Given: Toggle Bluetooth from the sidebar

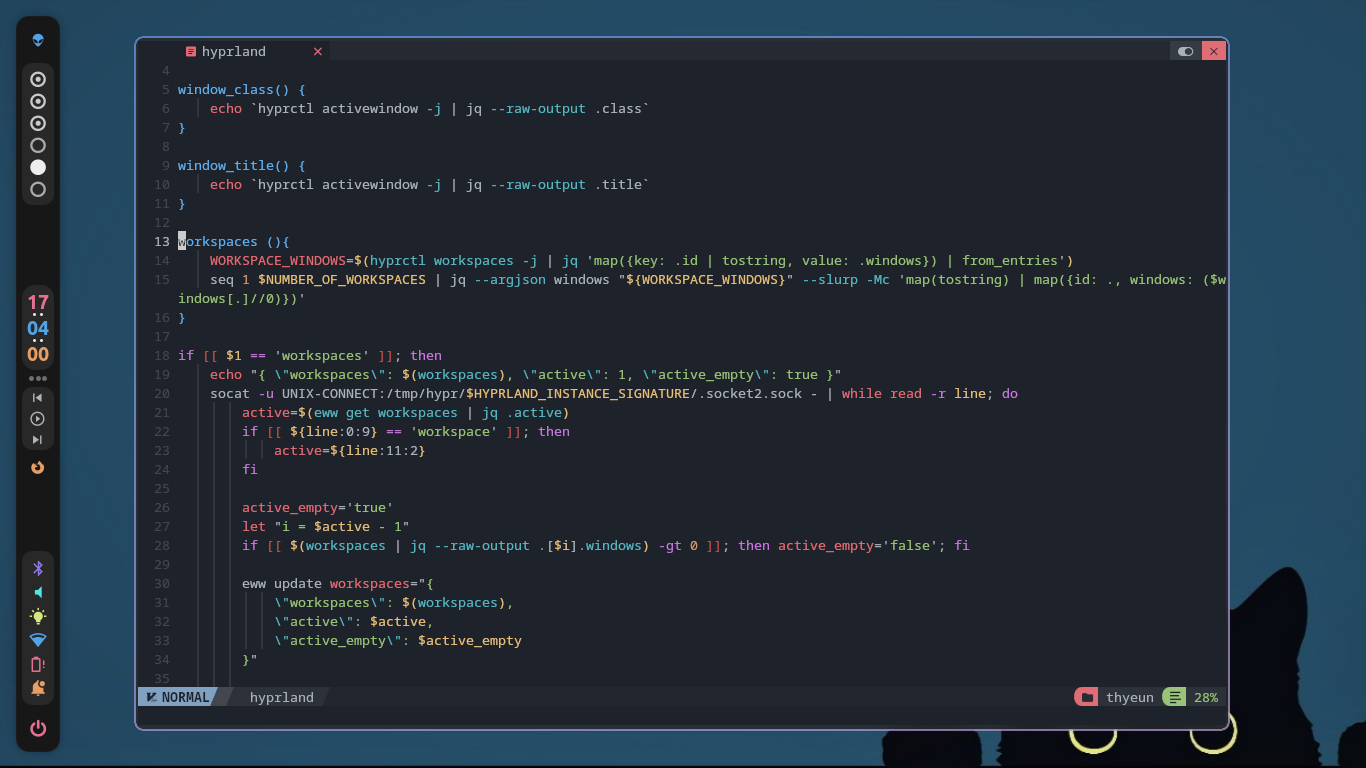Looking at the screenshot, I should [x=38, y=568].
